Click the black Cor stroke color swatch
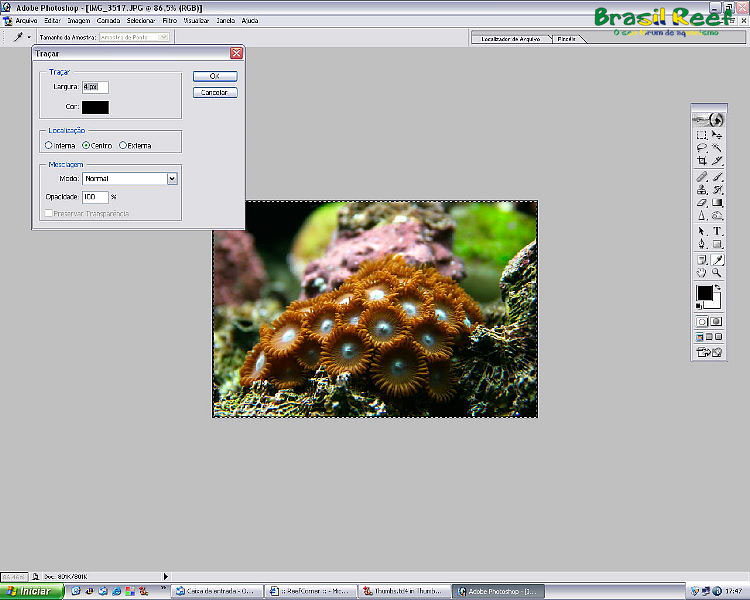Screen dimensions: 750x600 [95, 106]
